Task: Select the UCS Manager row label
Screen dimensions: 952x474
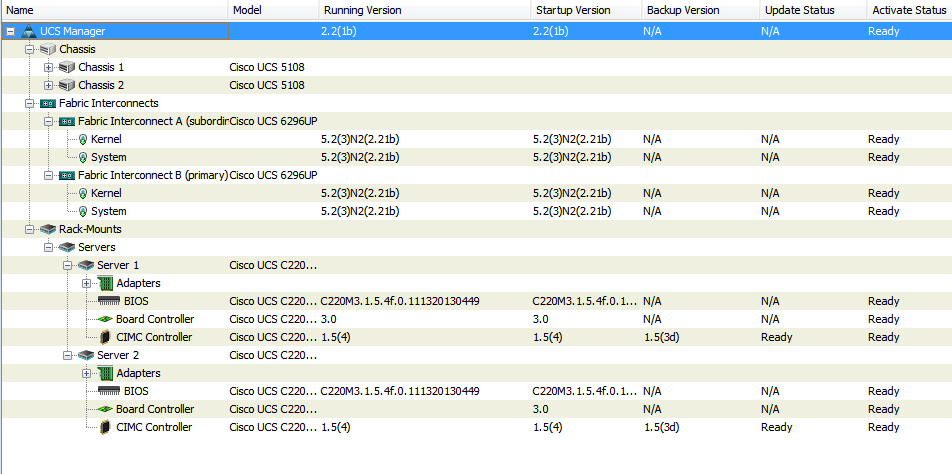Action: [x=72, y=32]
